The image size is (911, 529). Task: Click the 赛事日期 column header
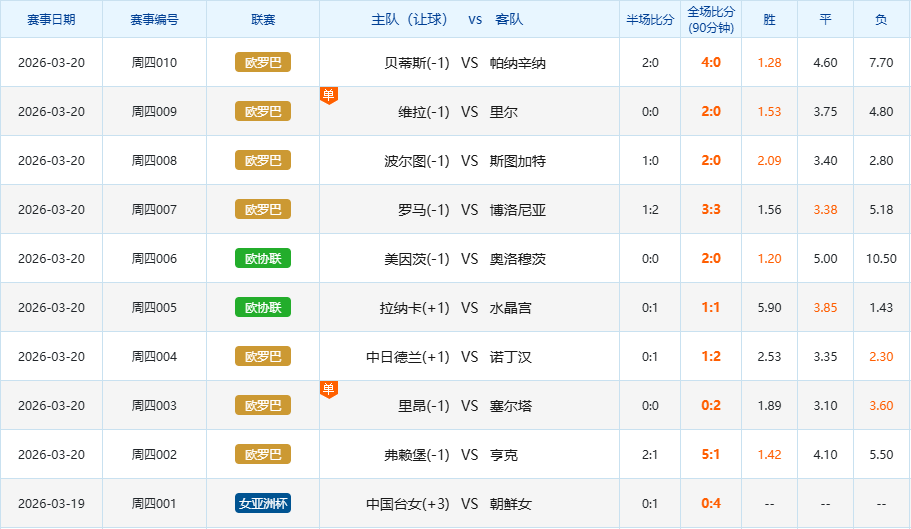[x=51, y=19]
